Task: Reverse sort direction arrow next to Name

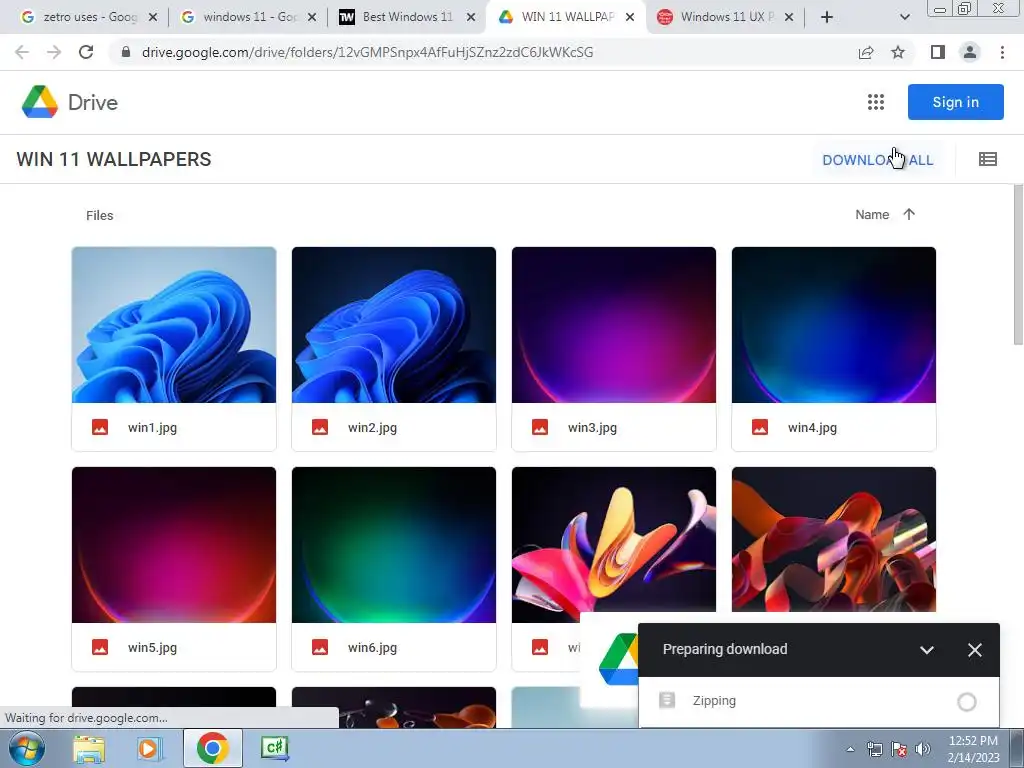Action: [908, 214]
